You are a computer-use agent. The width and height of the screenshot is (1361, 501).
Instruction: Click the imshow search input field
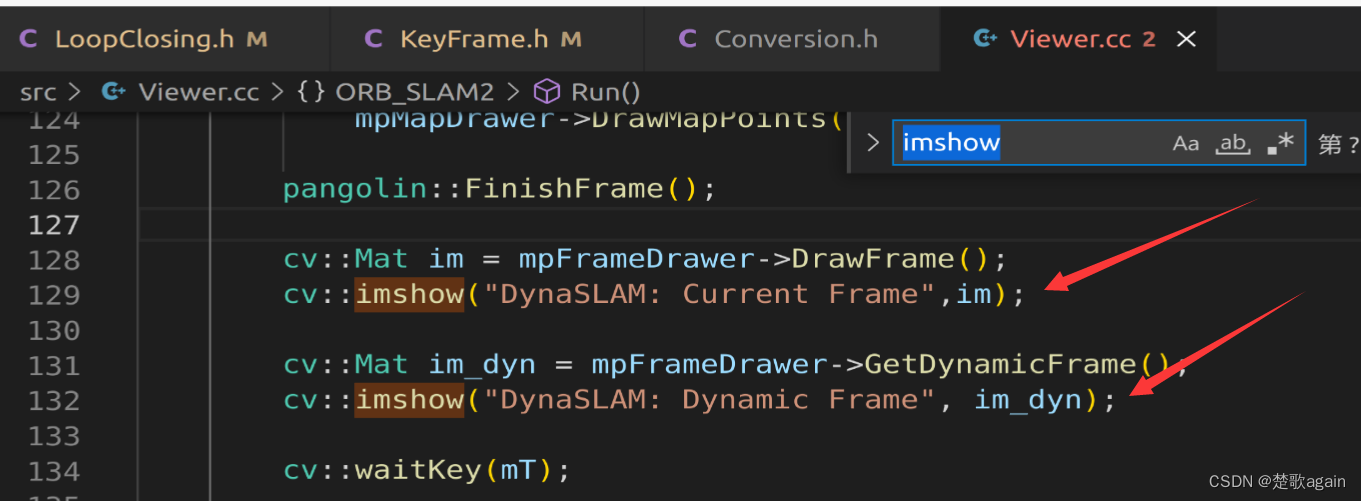coord(1030,143)
